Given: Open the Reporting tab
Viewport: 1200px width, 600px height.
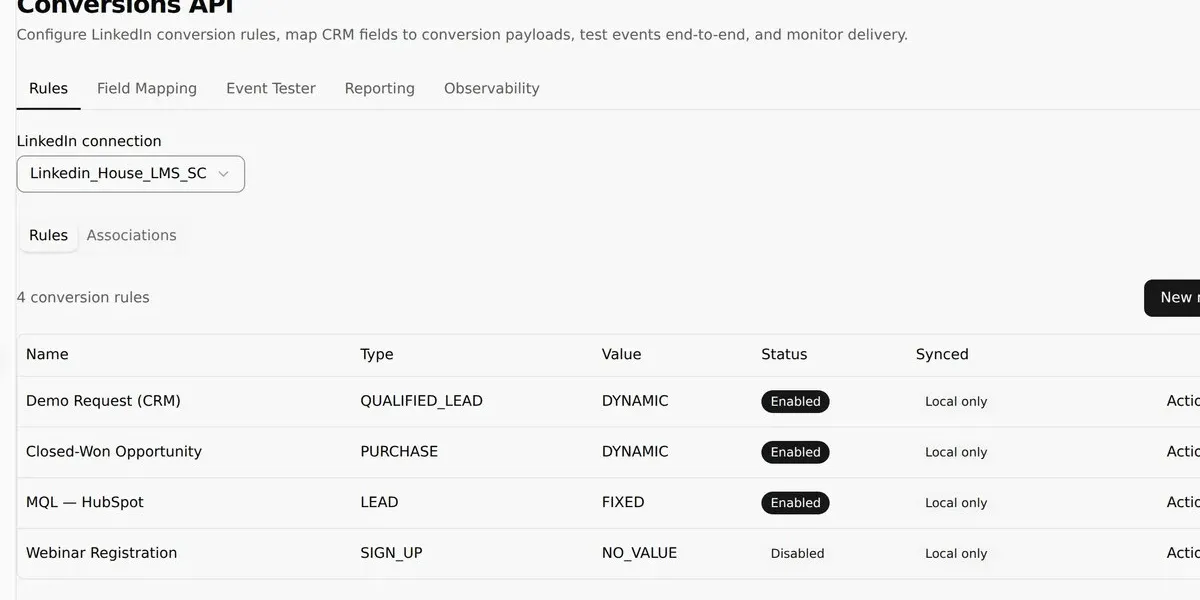Looking at the screenshot, I should pyautogui.click(x=380, y=88).
